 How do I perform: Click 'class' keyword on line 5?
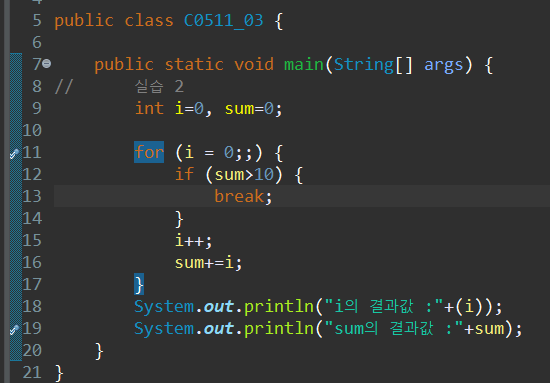[149, 21]
